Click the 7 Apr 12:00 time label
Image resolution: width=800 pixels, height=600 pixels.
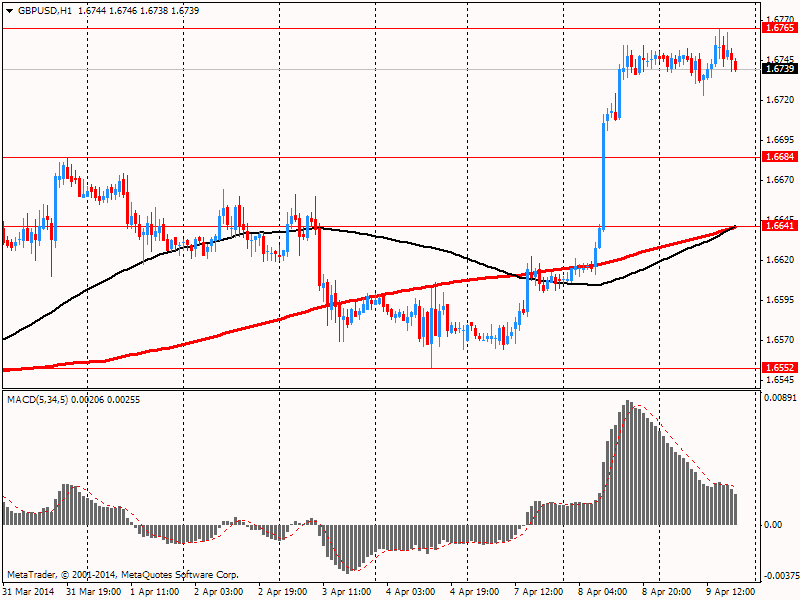click(539, 592)
